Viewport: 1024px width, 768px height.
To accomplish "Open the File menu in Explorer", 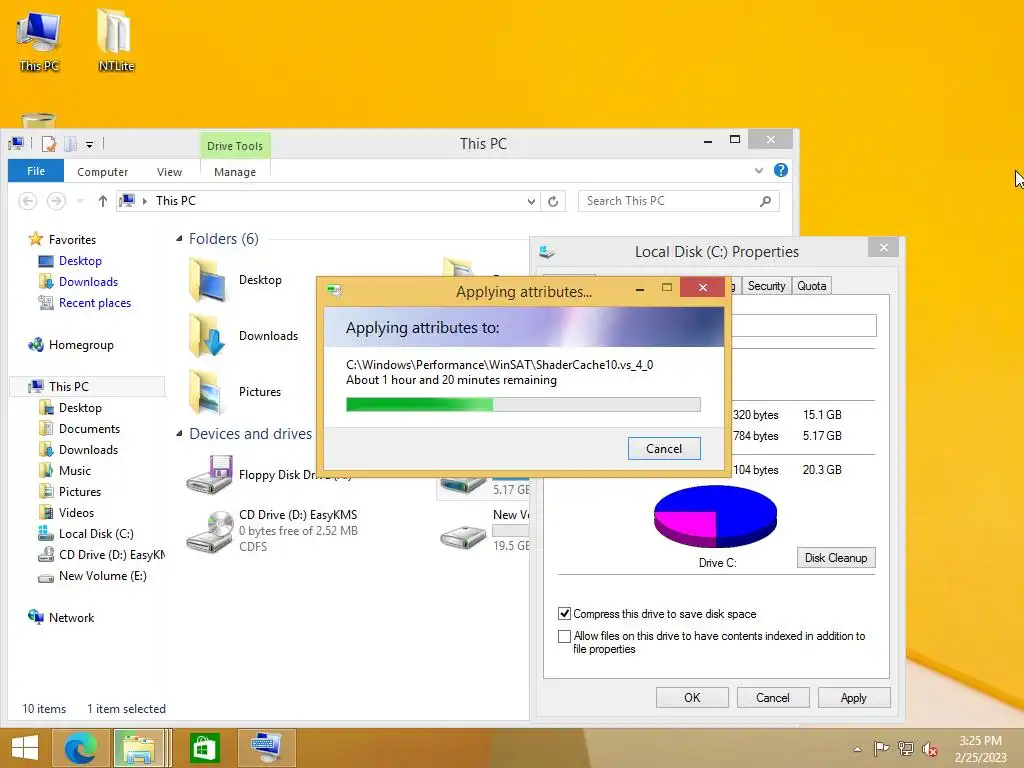I will (36, 171).
